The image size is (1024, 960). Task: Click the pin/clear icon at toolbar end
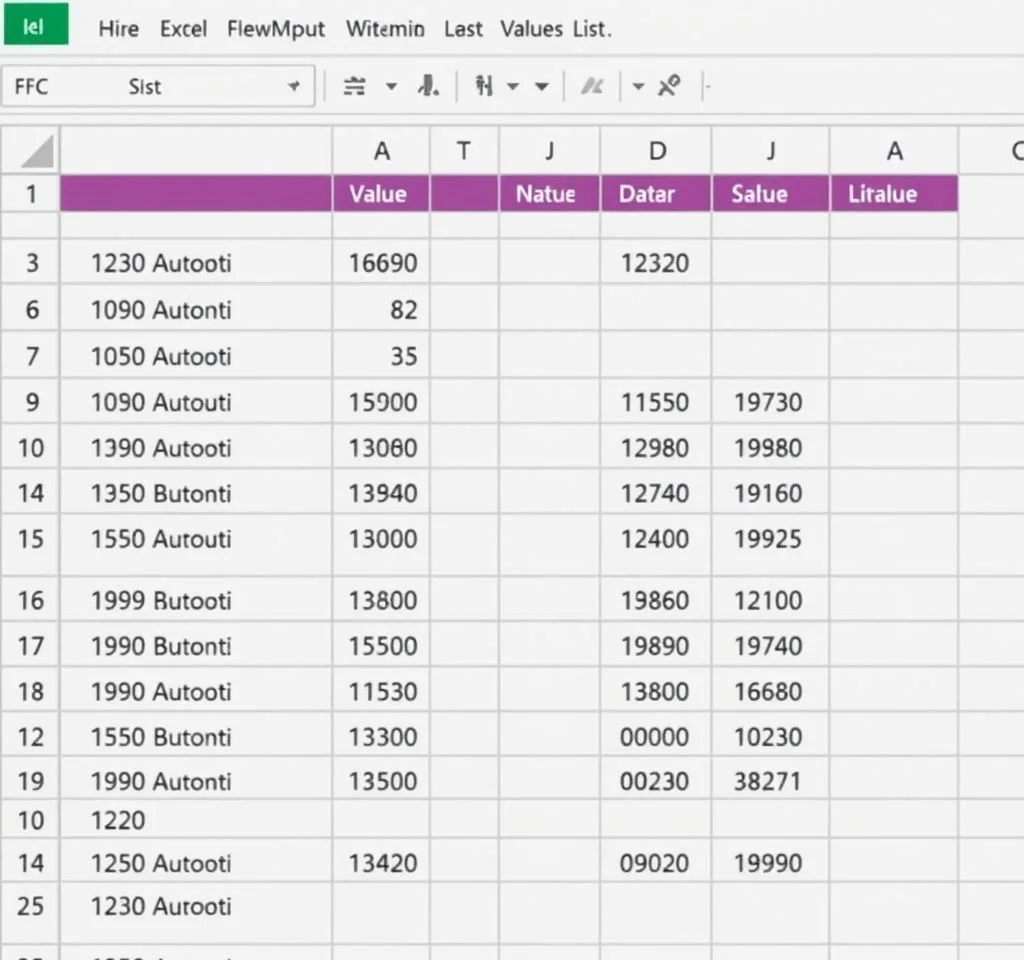[x=669, y=87]
